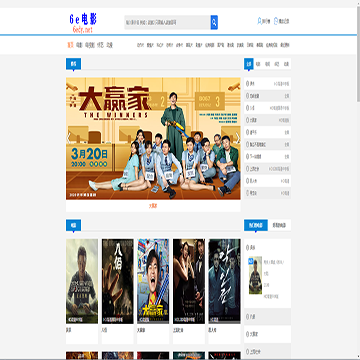This screenshot has height=360, width=360.
Task: Click the orange caption link under banner
Action: click(153, 206)
